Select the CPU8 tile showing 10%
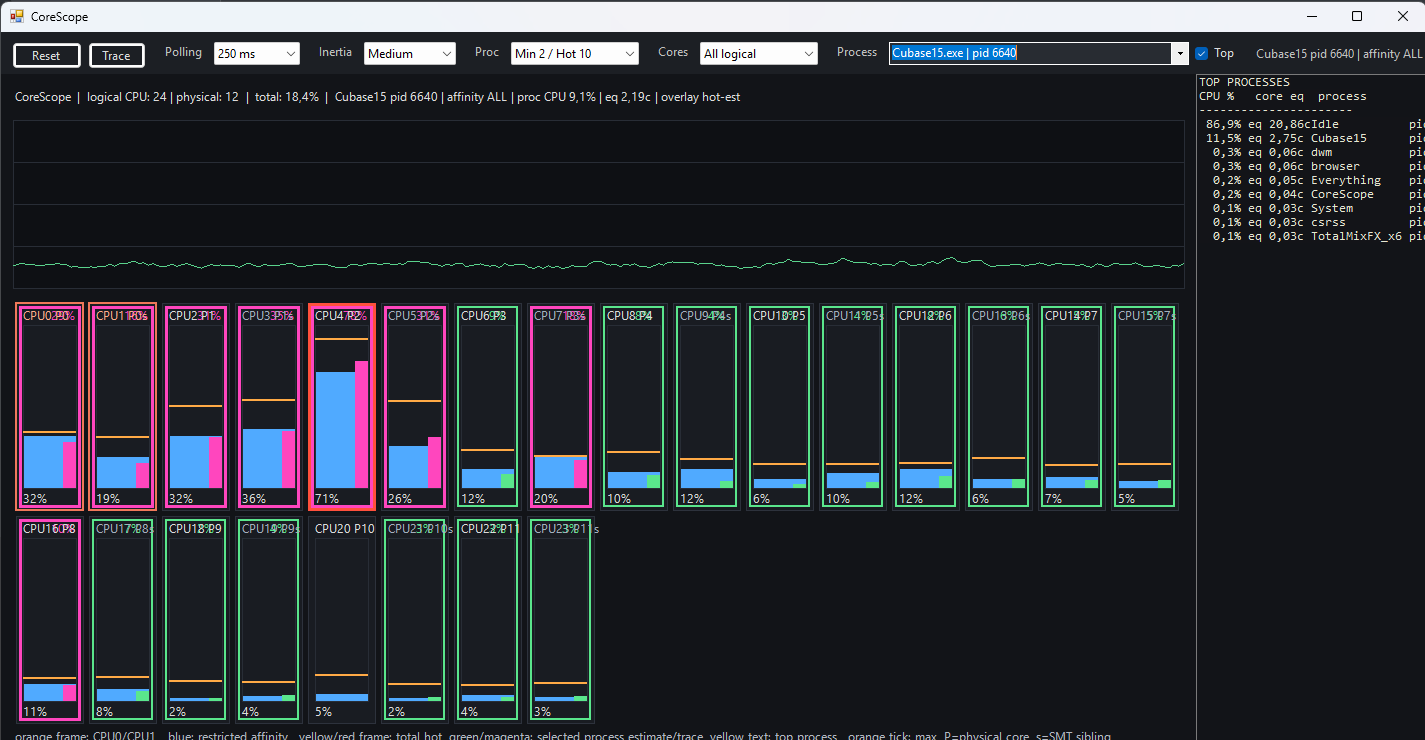The image size is (1425, 740). pyautogui.click(x=634, y=407)
